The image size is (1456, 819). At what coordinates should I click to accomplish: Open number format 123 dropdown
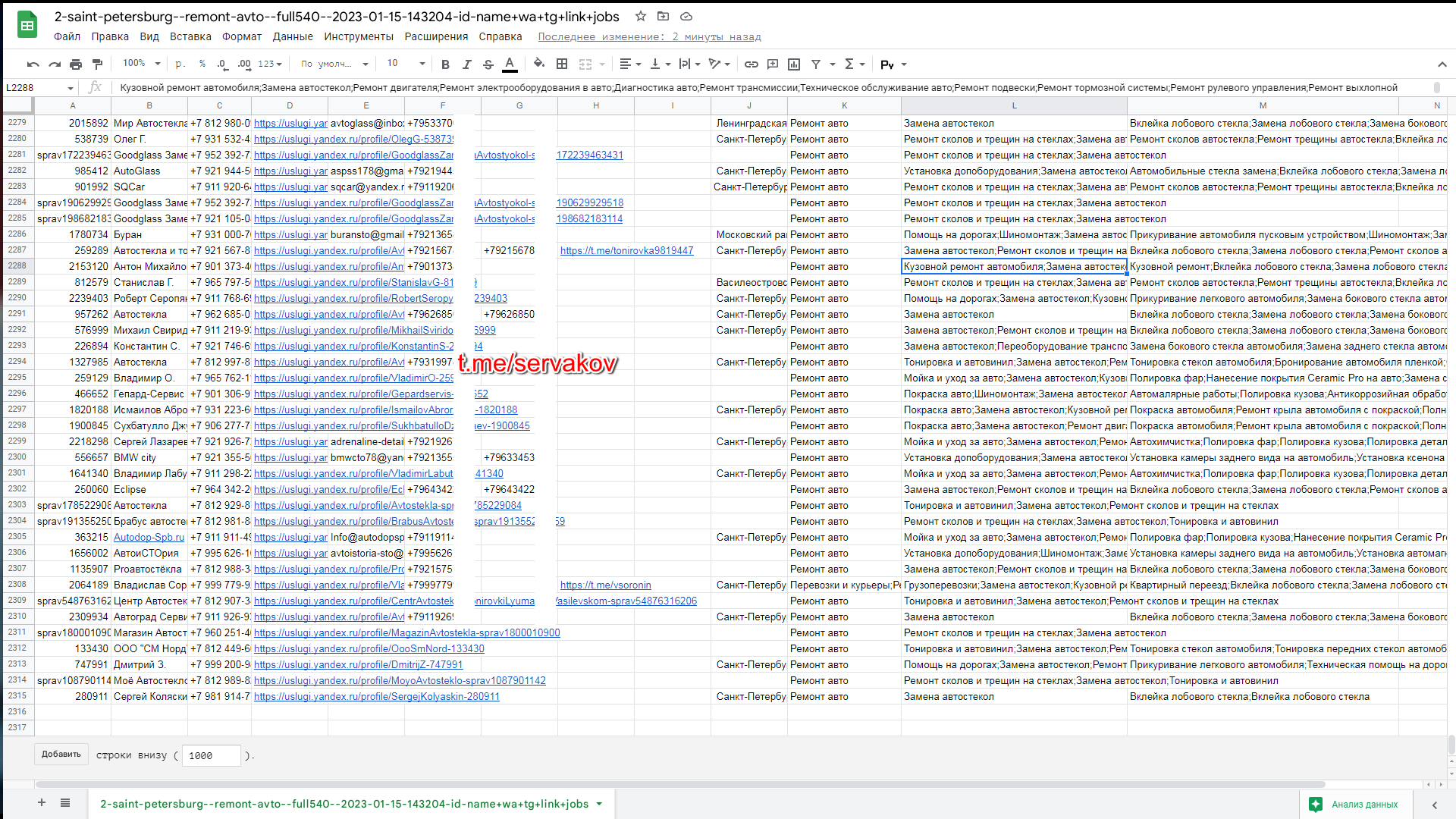[270, 64]
